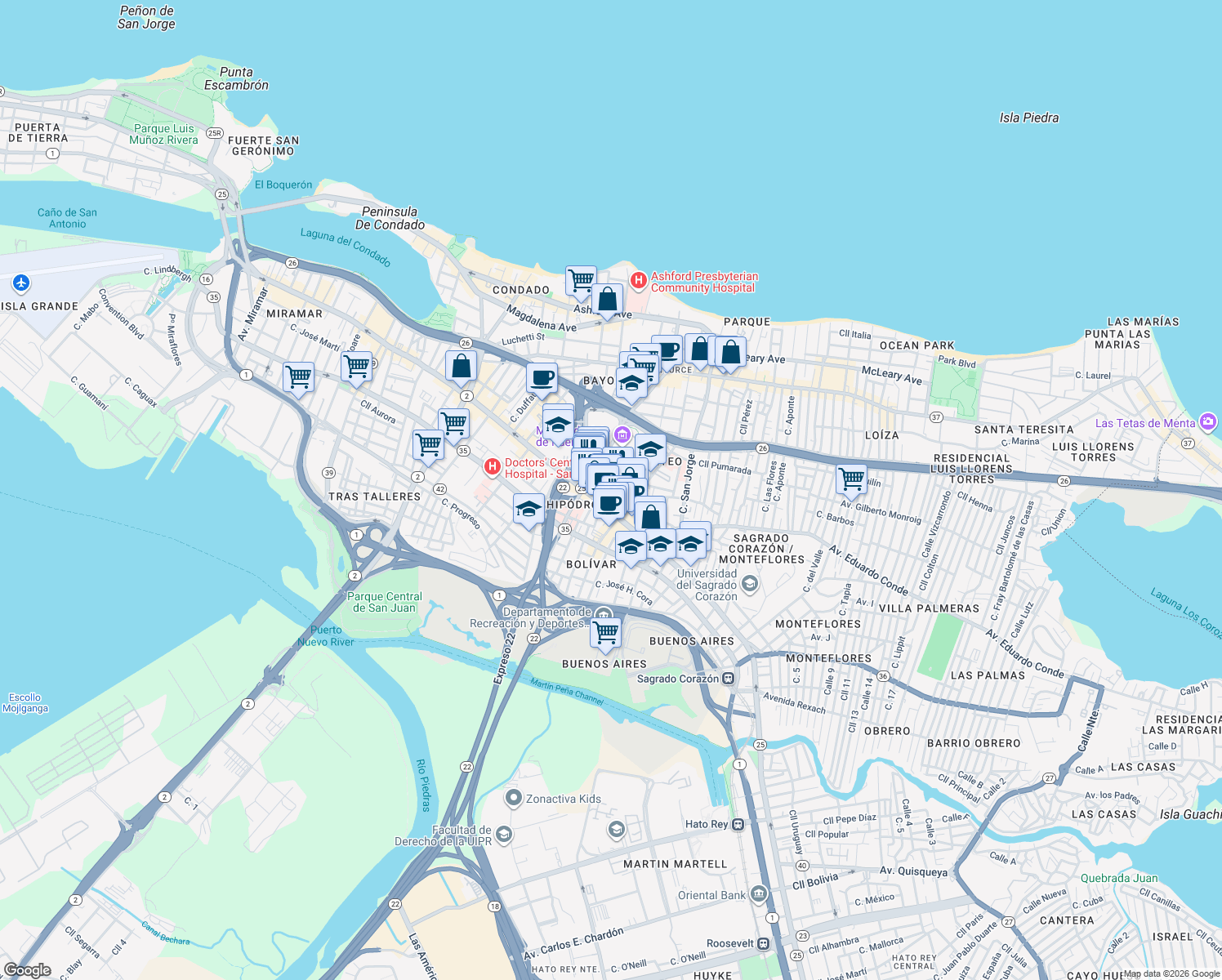Click the red H icon for Doctors' Center Hospital
The height and width of the screenshot is (980, 1222).
[x=492, y=467]
